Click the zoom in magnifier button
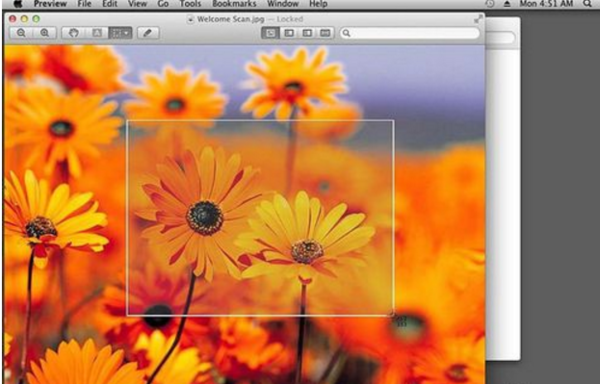This screenshot has width=600, height=384. click(45, 33)
